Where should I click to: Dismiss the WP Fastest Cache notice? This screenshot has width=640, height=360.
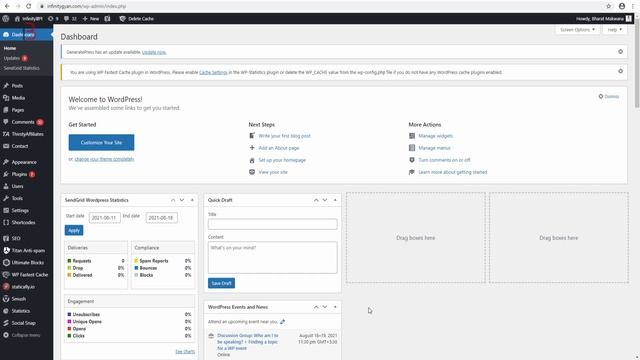coord(620,71)
